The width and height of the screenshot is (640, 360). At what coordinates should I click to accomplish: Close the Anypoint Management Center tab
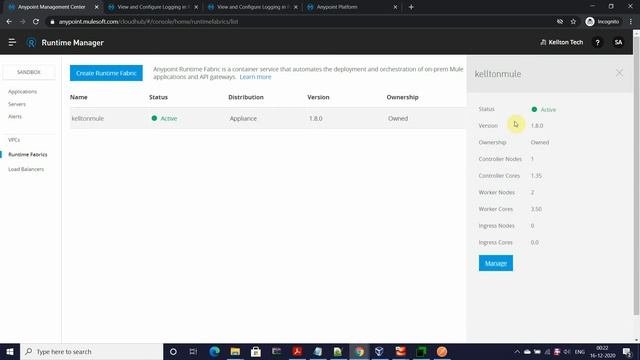point(97,7)
